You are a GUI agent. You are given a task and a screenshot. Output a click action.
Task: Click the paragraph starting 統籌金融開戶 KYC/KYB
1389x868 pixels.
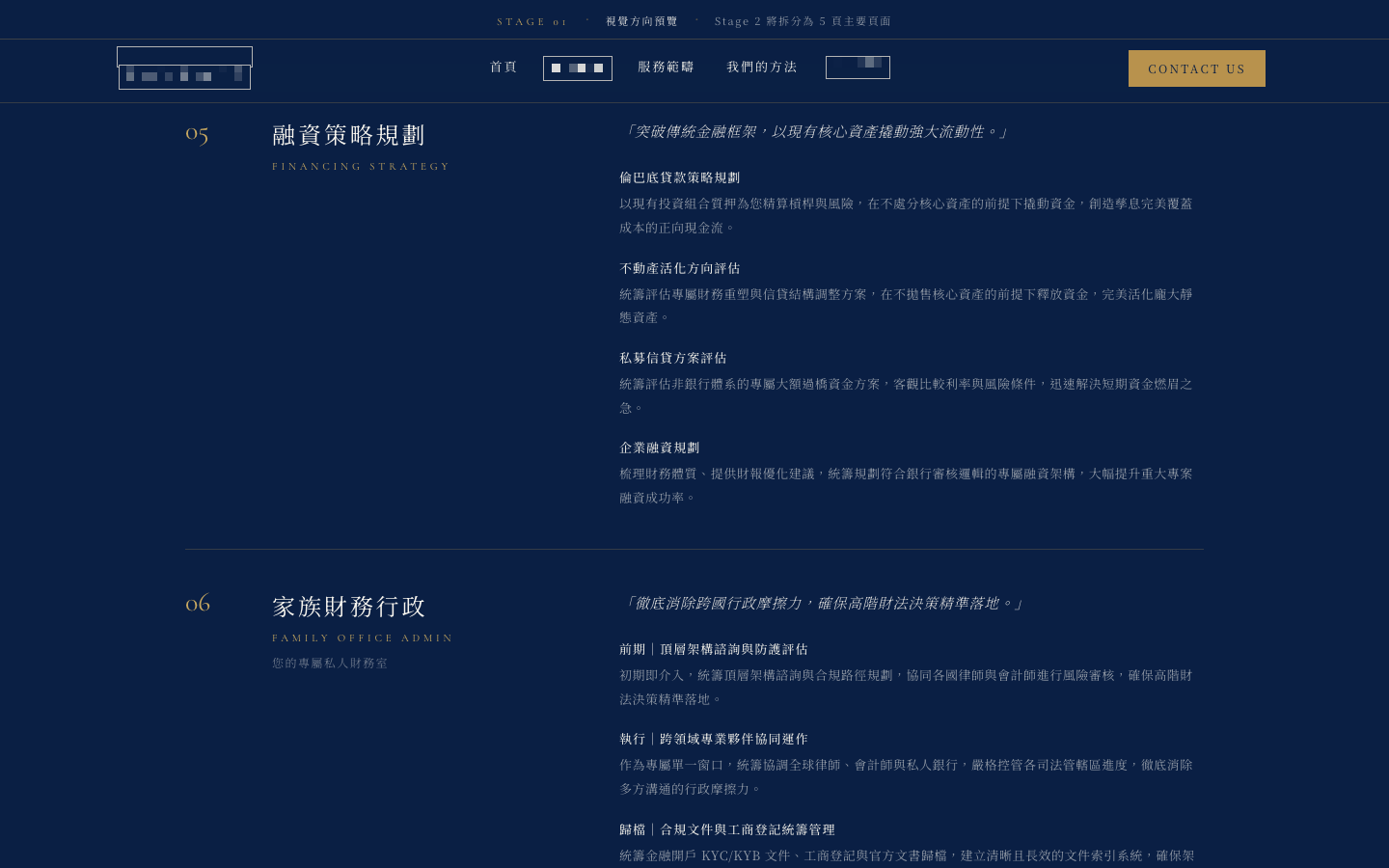pyautogui.click(x=907, y=856)
